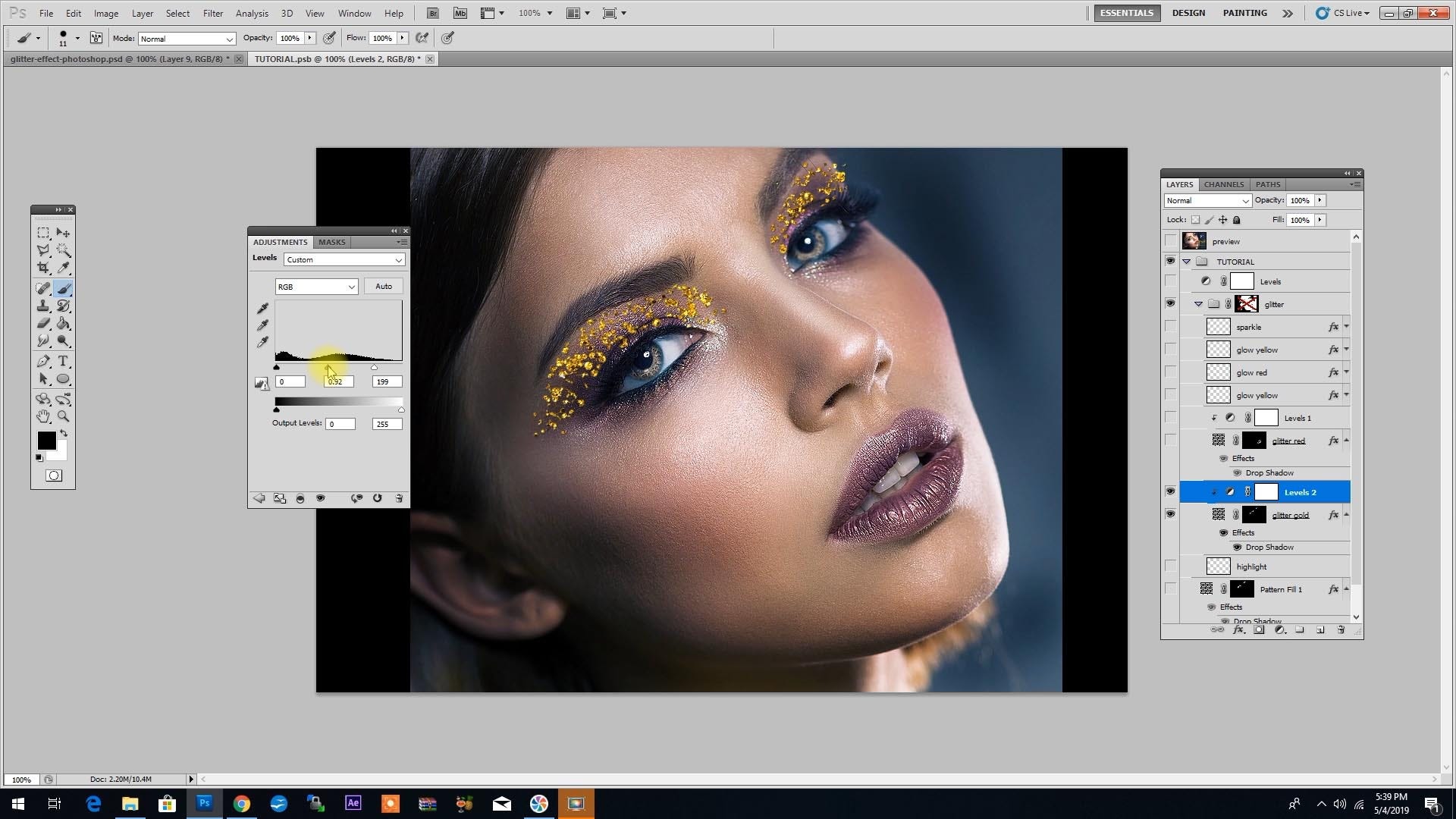
Task: Select the Clone Stamp tool
Action: [43, 306]
